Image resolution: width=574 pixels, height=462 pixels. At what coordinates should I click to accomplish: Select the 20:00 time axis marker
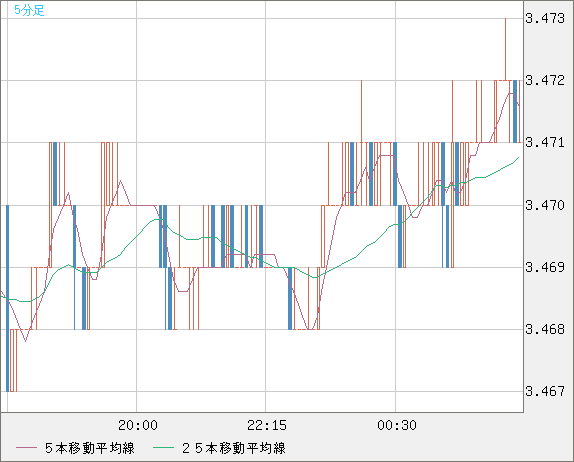tap(138, 425)
